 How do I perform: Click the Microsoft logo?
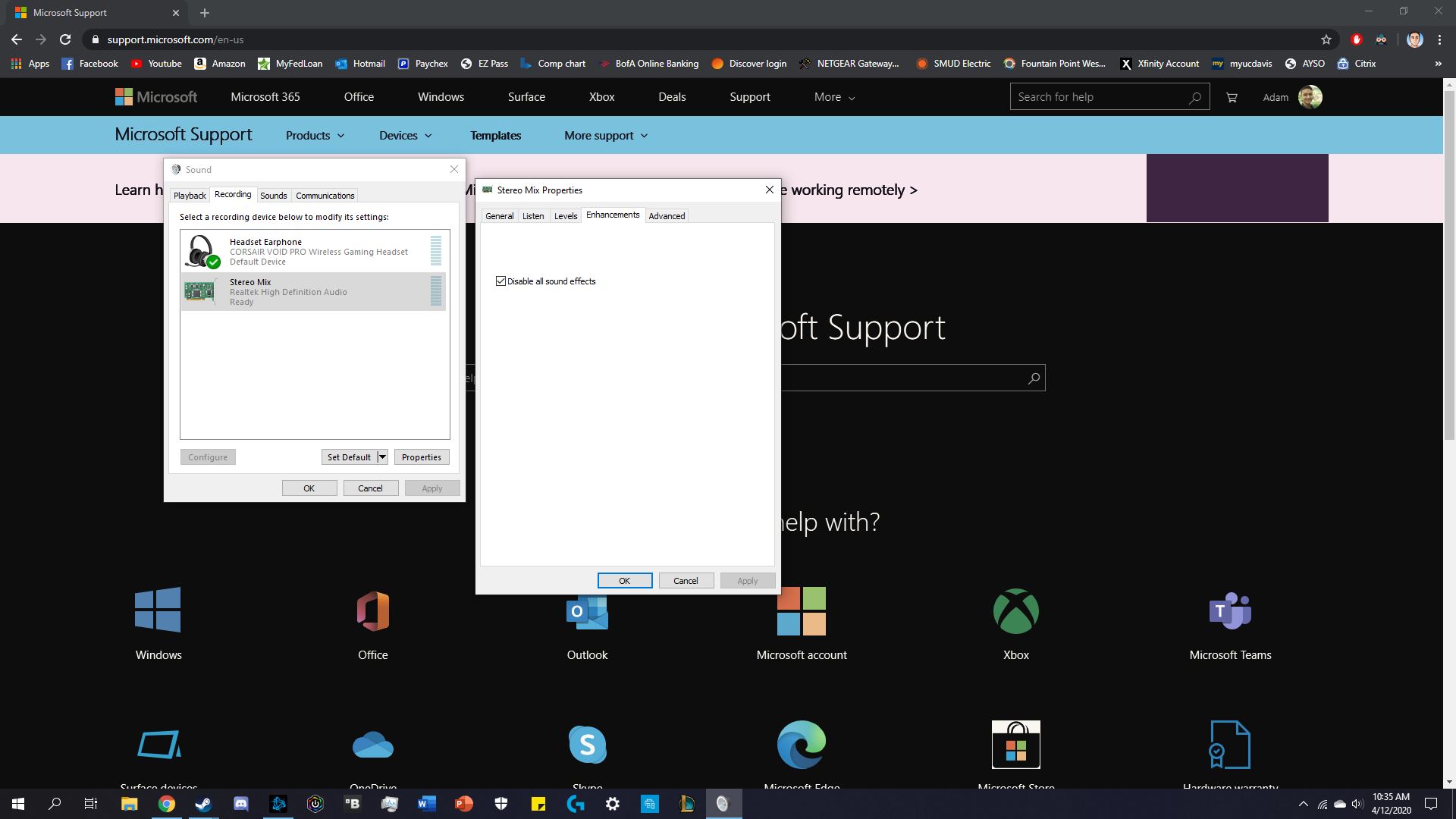pyautogui.click(x=156, y=97)
